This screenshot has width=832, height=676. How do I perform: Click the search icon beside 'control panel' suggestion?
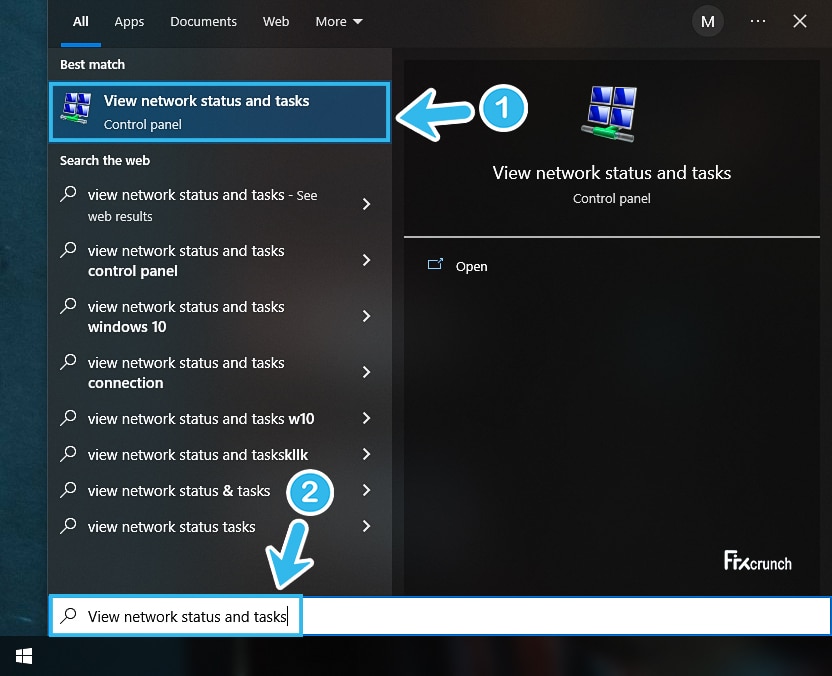pyautogui.click(x=68, y=249)
